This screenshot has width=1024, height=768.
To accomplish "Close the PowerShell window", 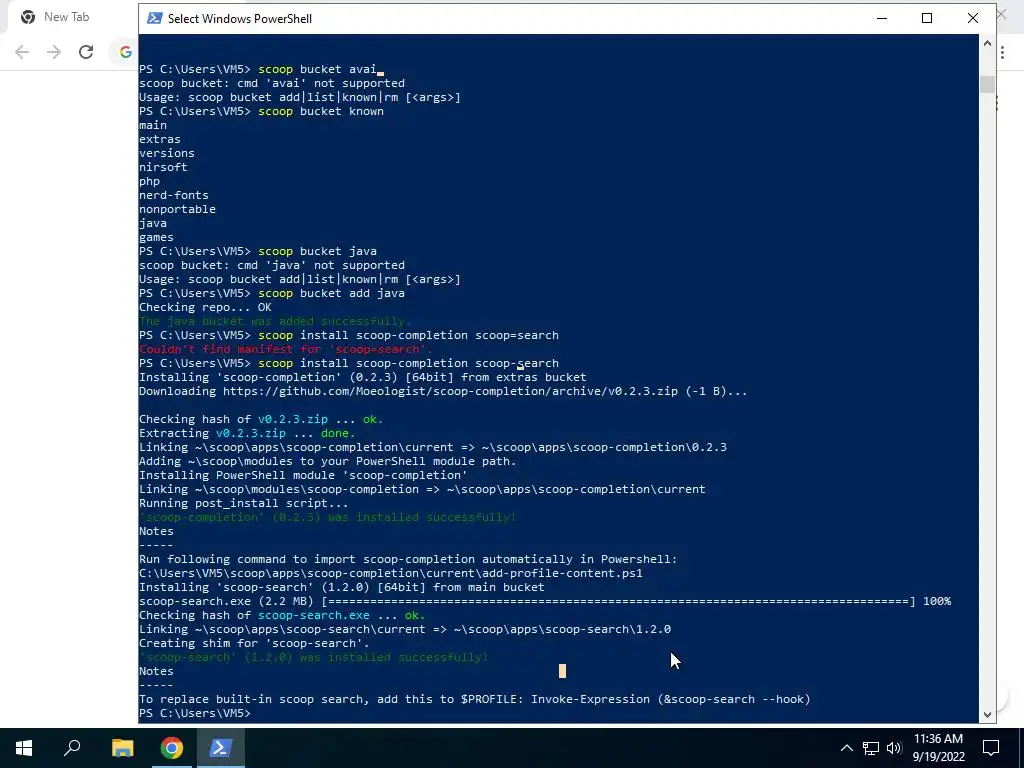I will tap(972, 18).
